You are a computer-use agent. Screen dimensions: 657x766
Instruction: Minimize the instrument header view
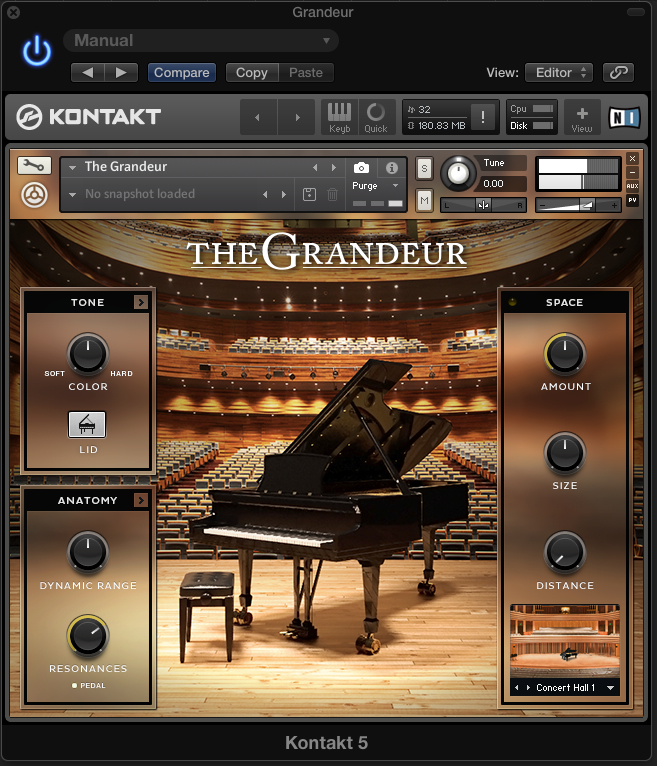point(633,172)
